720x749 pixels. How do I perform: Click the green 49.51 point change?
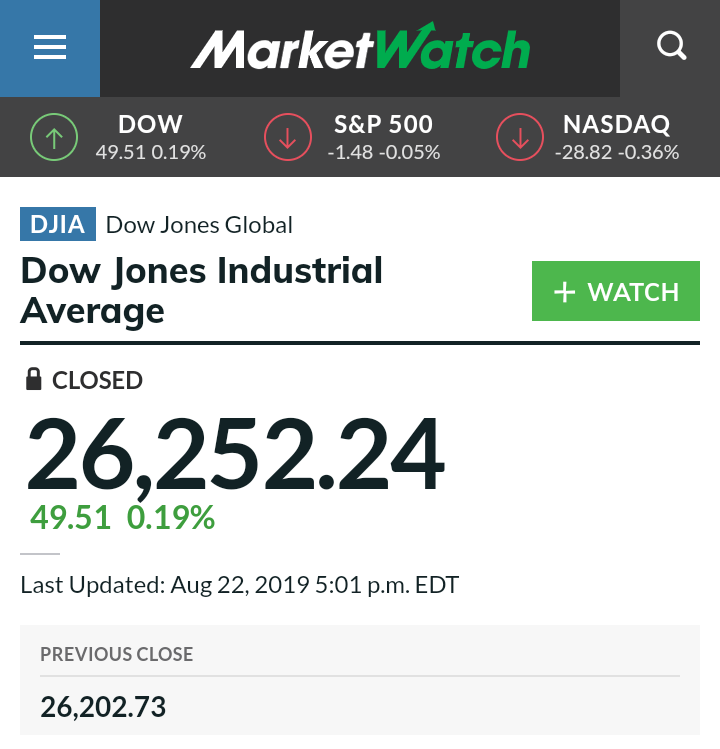[x=70, y=517]
